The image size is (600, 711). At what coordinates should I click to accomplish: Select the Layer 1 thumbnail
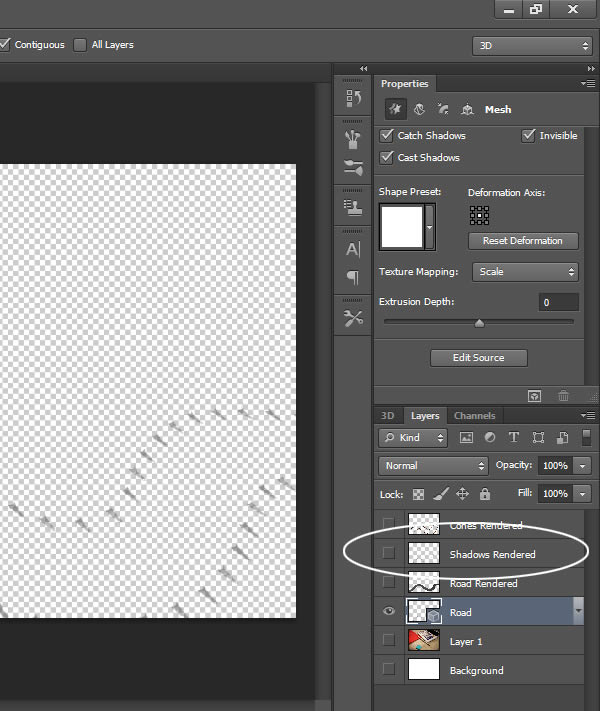tap(424, 640)
